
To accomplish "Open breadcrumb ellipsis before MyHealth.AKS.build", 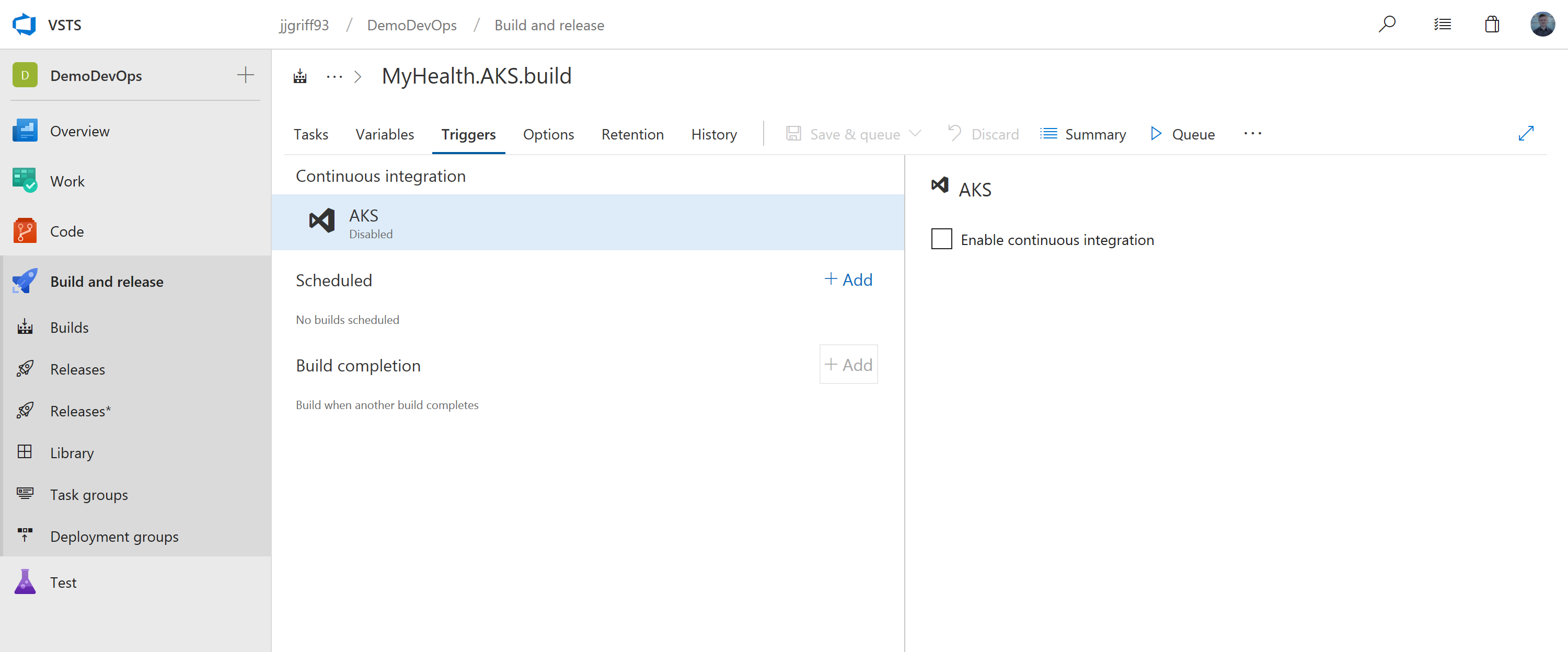I will click(334, 77).
